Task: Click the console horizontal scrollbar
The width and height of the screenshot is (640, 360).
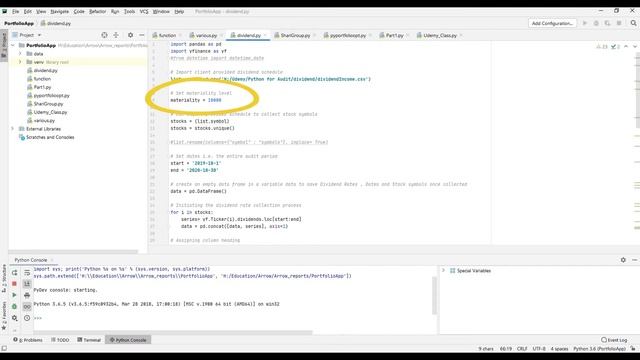Action: 173,333
